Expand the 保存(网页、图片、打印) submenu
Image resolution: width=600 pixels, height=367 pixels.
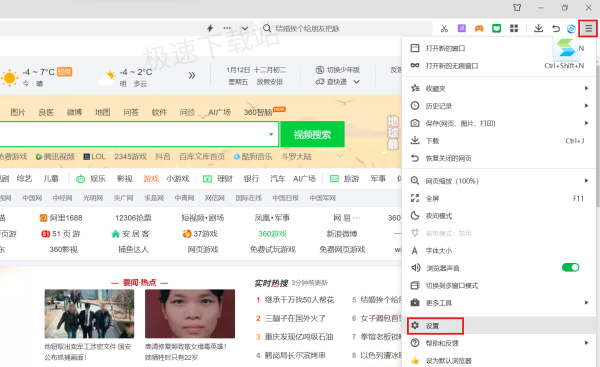(499, 123)
